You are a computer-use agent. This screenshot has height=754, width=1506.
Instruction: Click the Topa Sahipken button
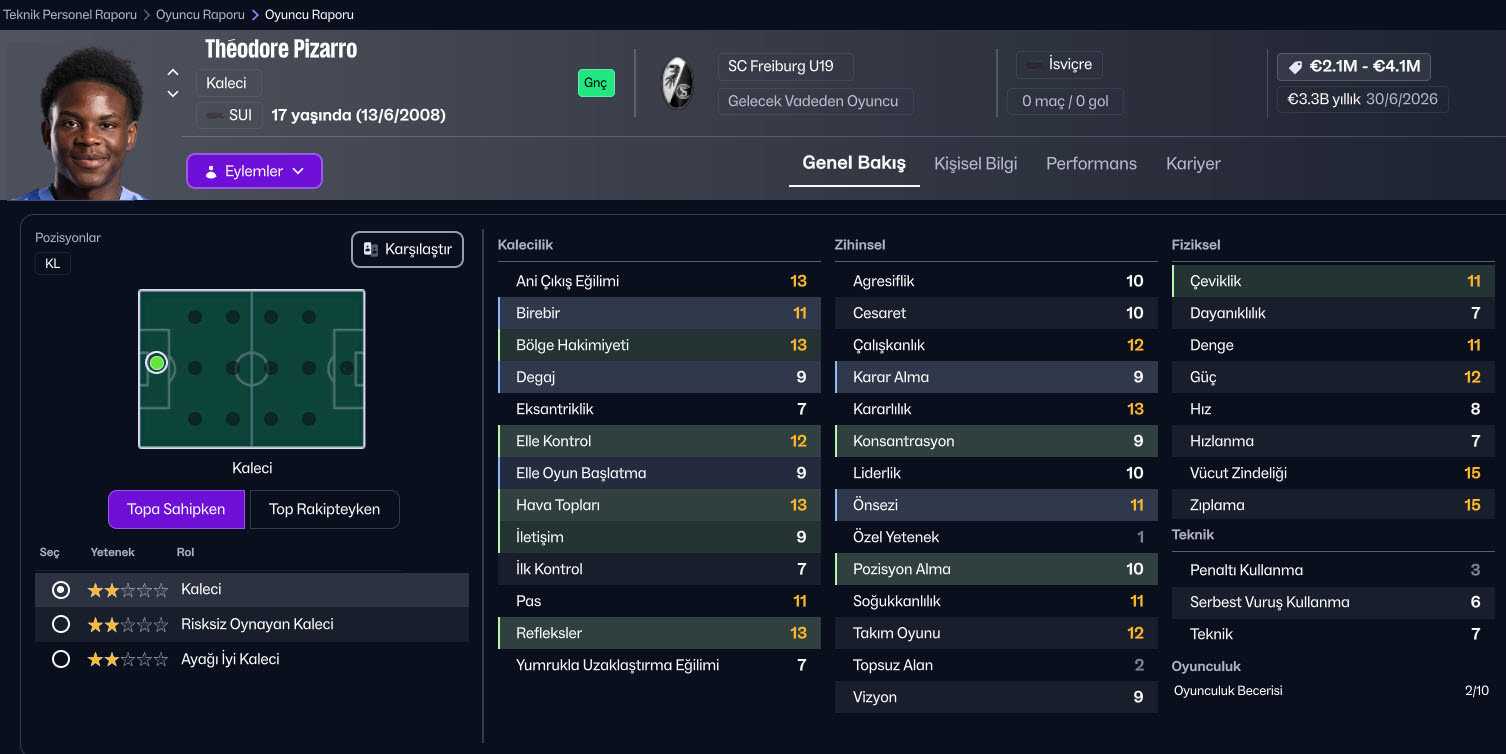click(x=176, y=509)
